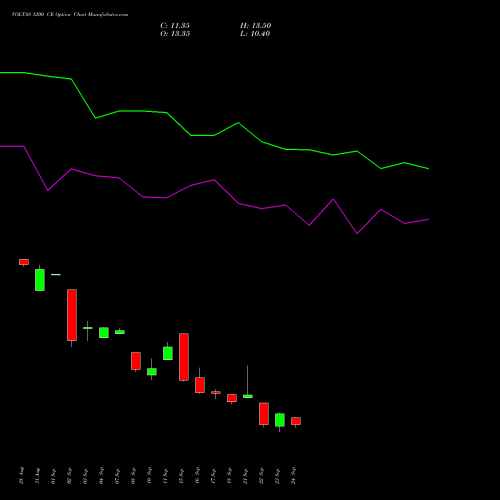
Task: Click the 11 Sep date label
Action: pyautogui.click(x=166, y=476)
